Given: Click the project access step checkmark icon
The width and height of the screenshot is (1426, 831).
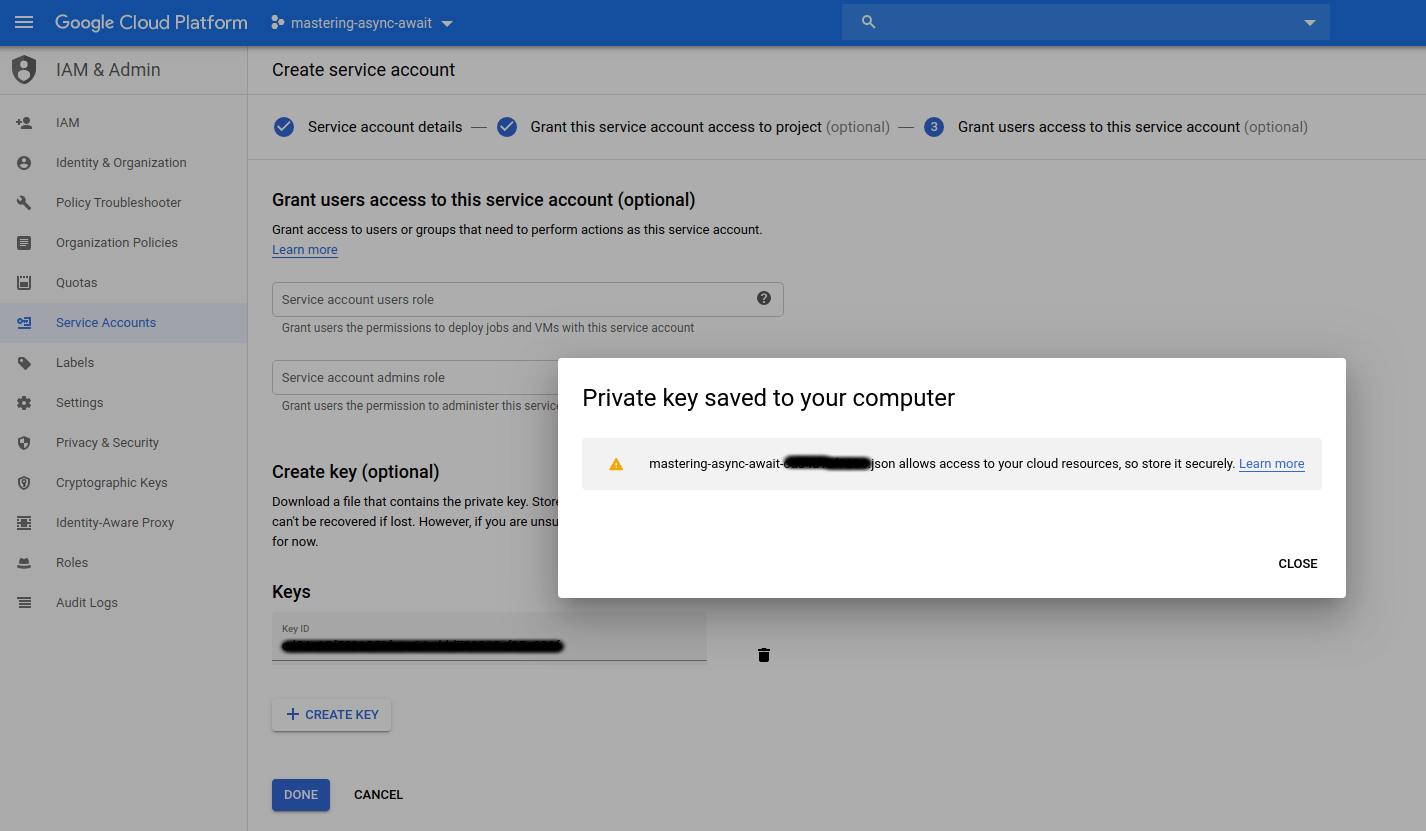Looking at the screenshot, I should coord(507,127).
